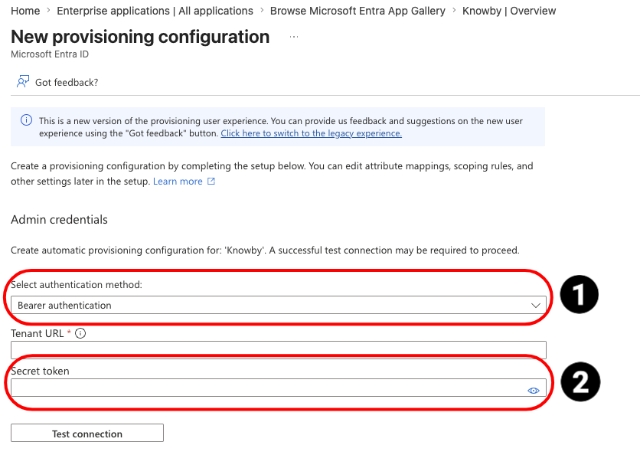
Task: Open the Home breadcrumb
Action: tap(25, 11)
